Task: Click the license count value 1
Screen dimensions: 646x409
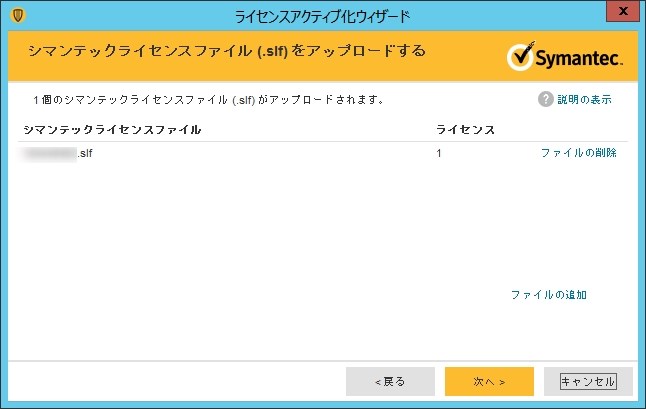Action: [x=439, y=153]
